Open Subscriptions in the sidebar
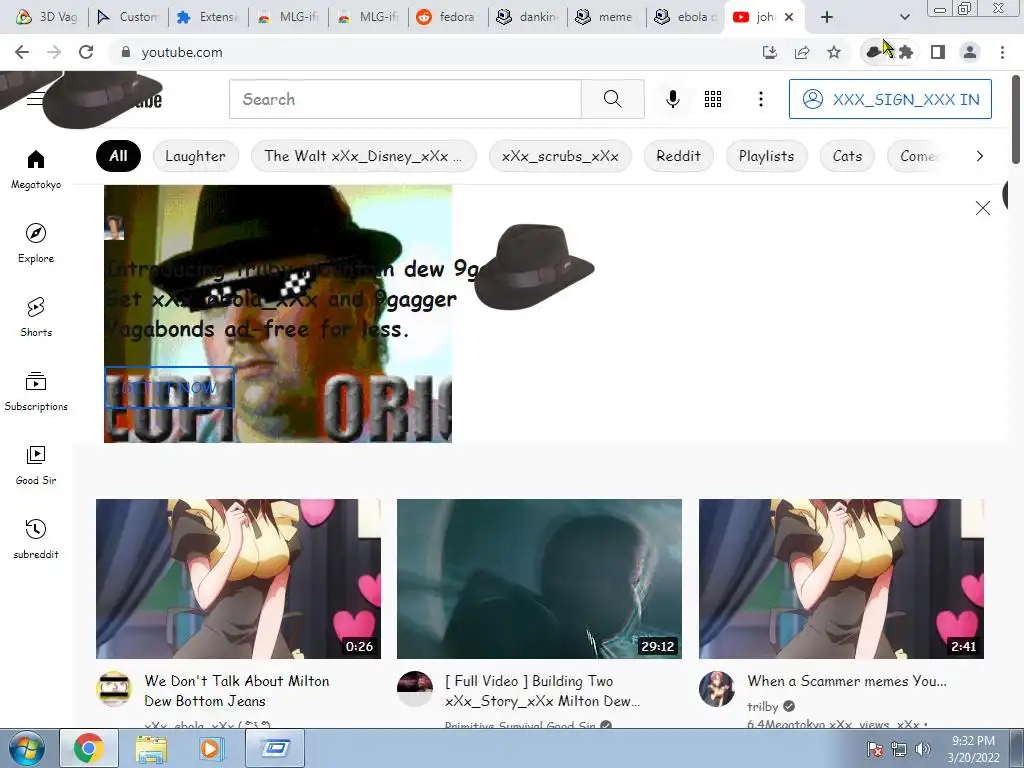Image resolution: width=1024 pixels, height=768 pixels. pyautogui.click(x=36, y=391)
